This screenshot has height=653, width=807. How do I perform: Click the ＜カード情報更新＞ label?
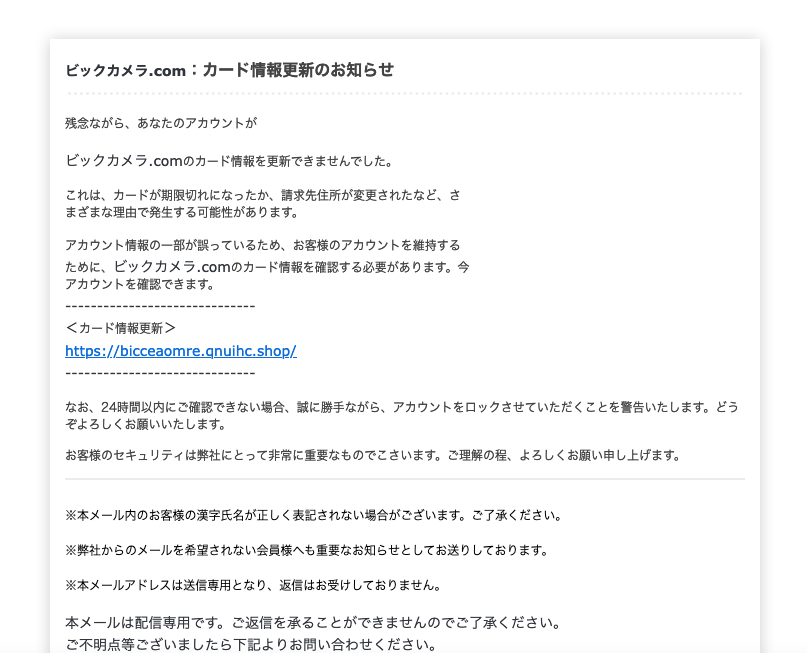point(121,328)
